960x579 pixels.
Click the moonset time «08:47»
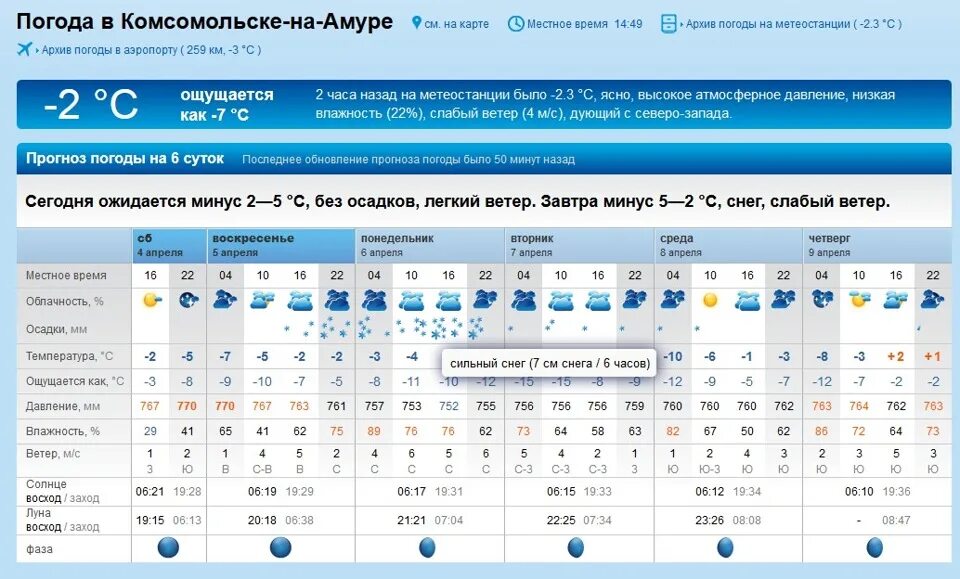point(896,520)
